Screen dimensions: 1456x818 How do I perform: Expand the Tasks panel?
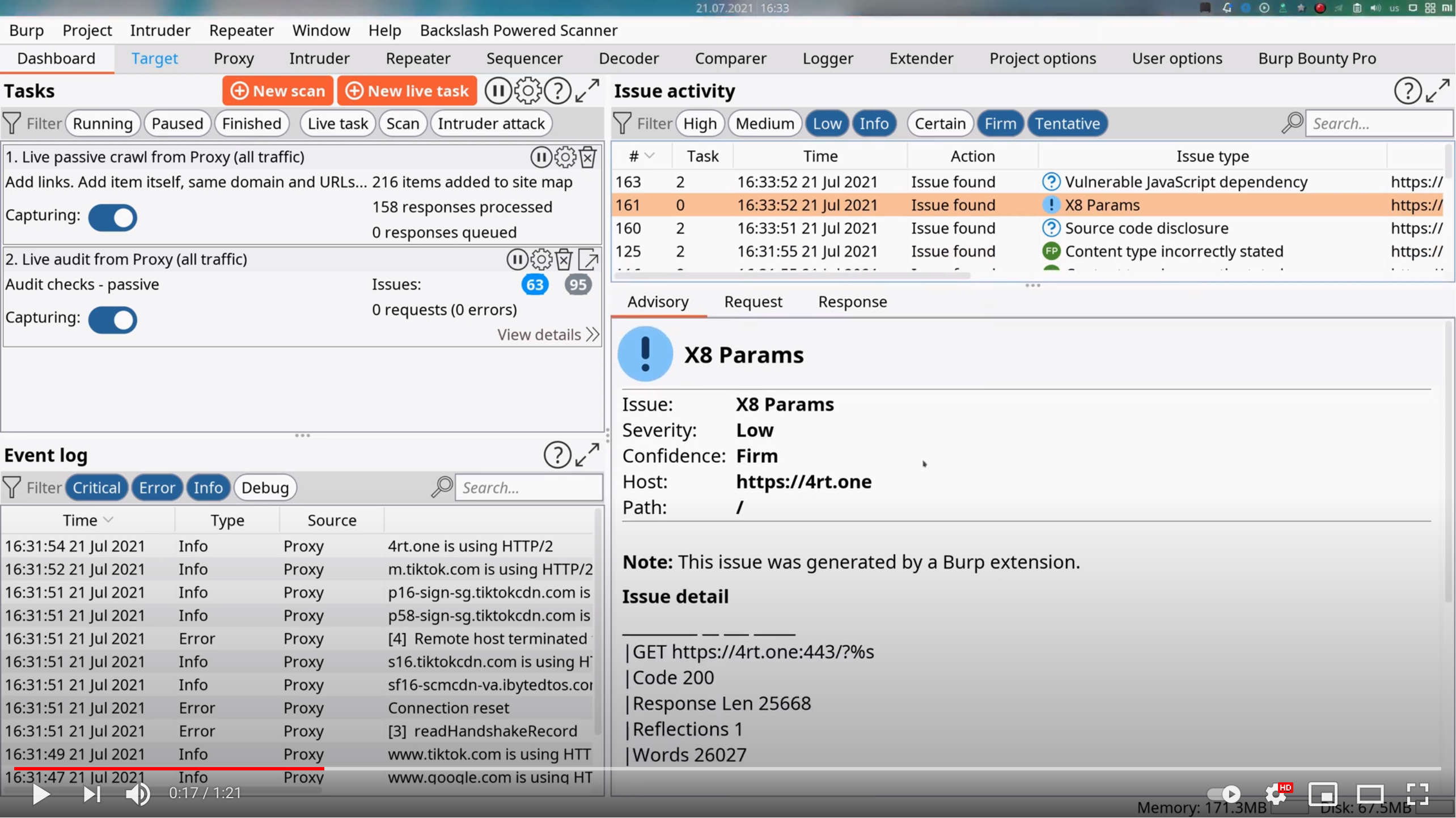pos(587,91)
